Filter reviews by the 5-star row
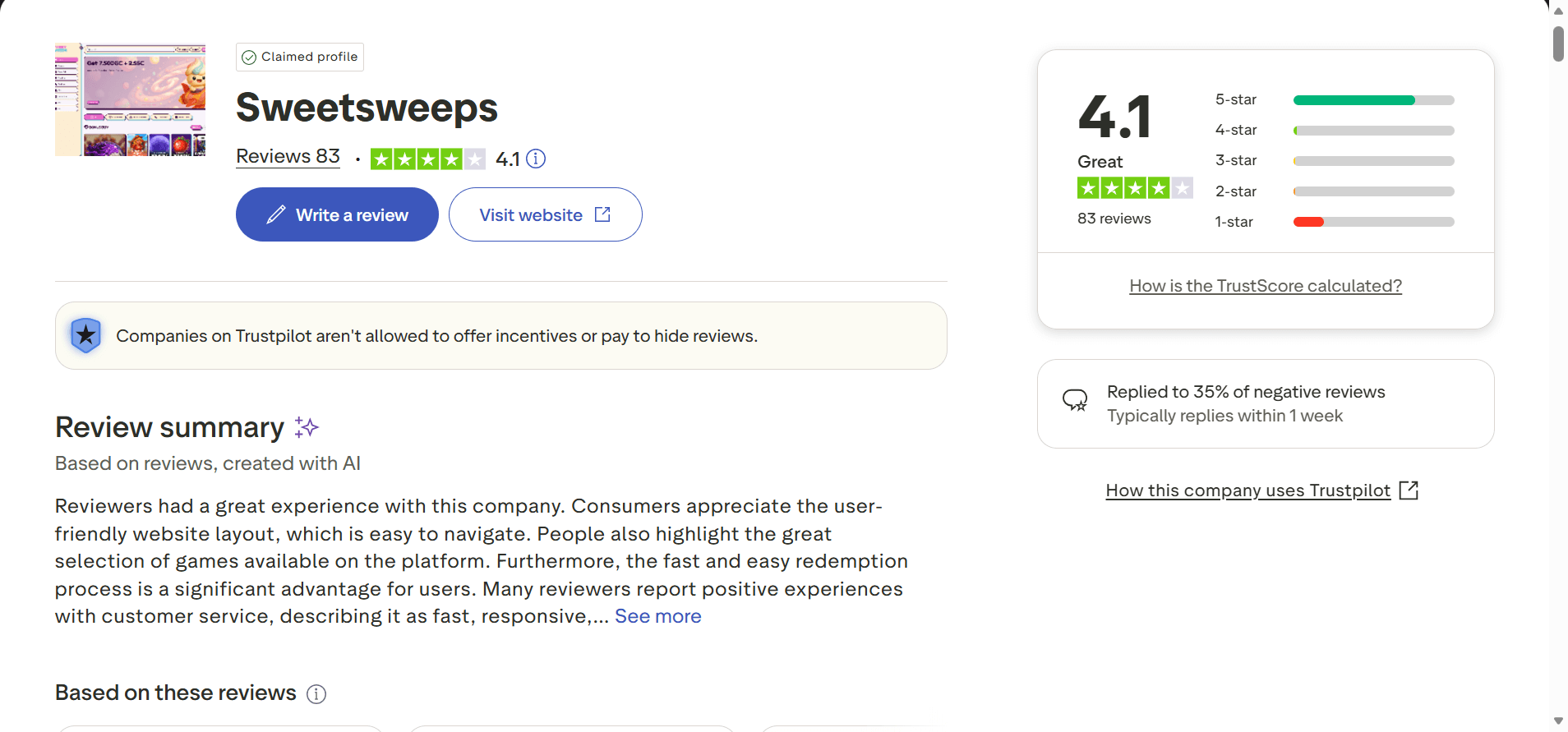 (x=1334, y=100)
